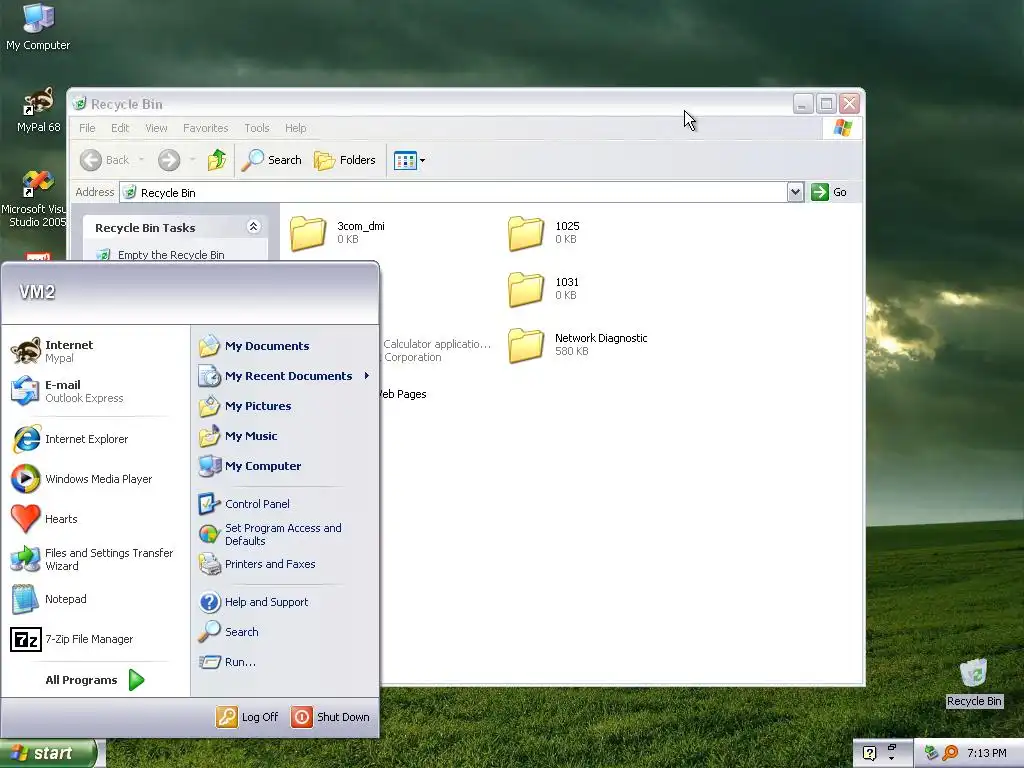Expand All Programs list
The image size is (1024, 768).
[95, 680]
